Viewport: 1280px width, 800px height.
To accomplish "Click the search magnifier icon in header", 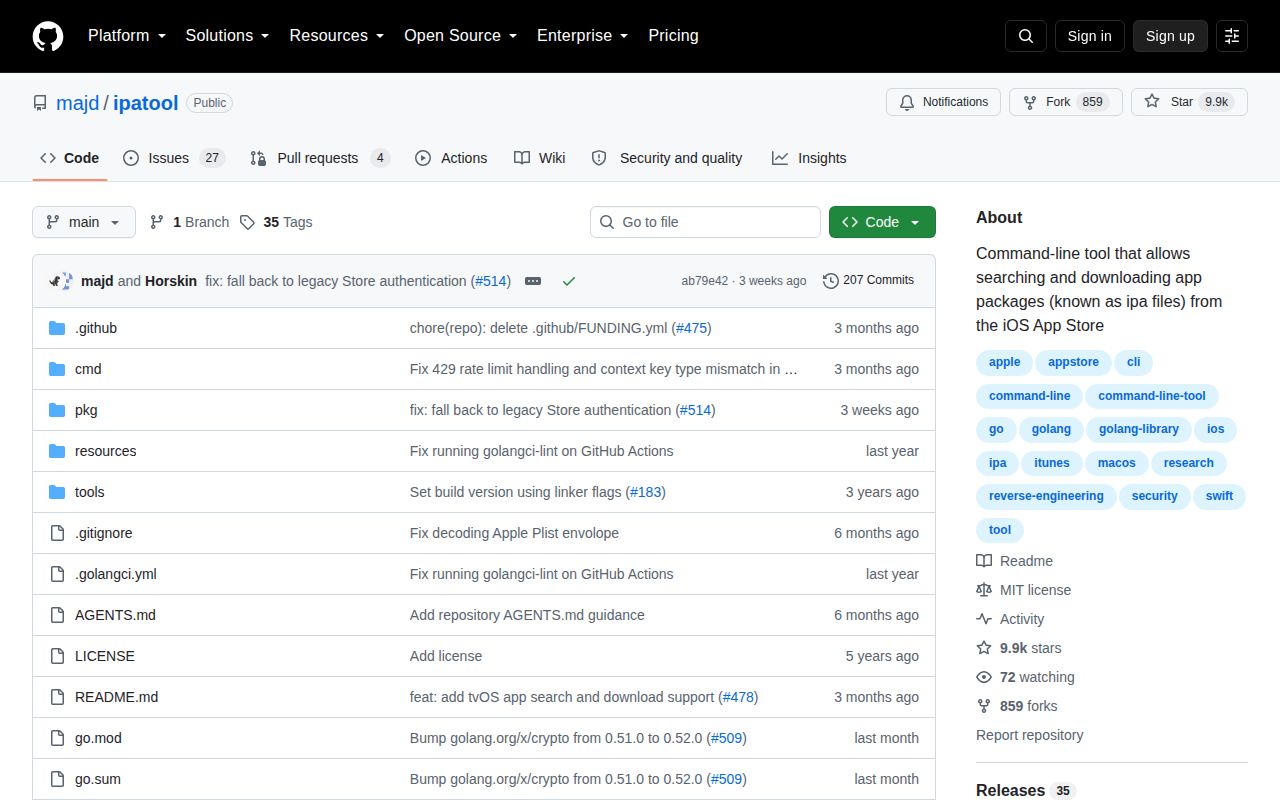I will click(1026, 36).
